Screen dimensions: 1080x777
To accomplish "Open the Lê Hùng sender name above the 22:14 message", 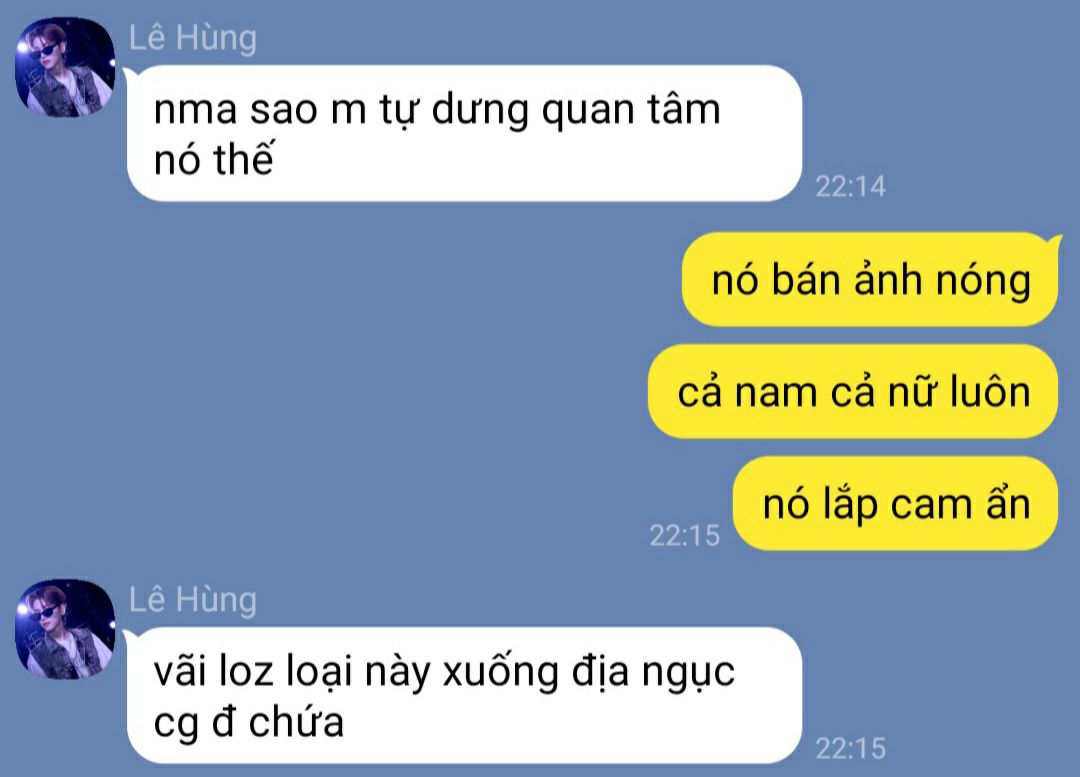I will 193,37.
